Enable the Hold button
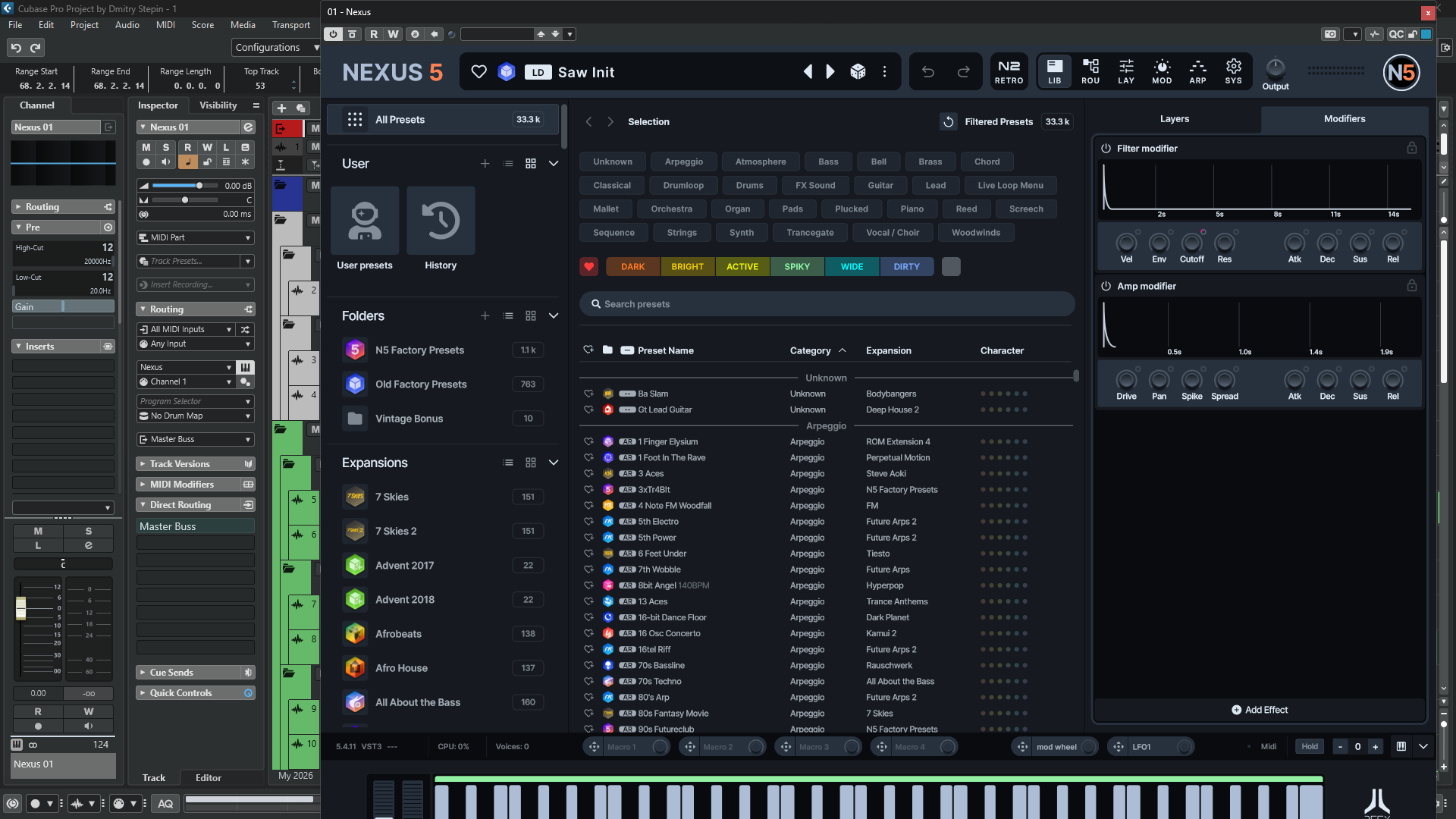 click(1310, 746)
